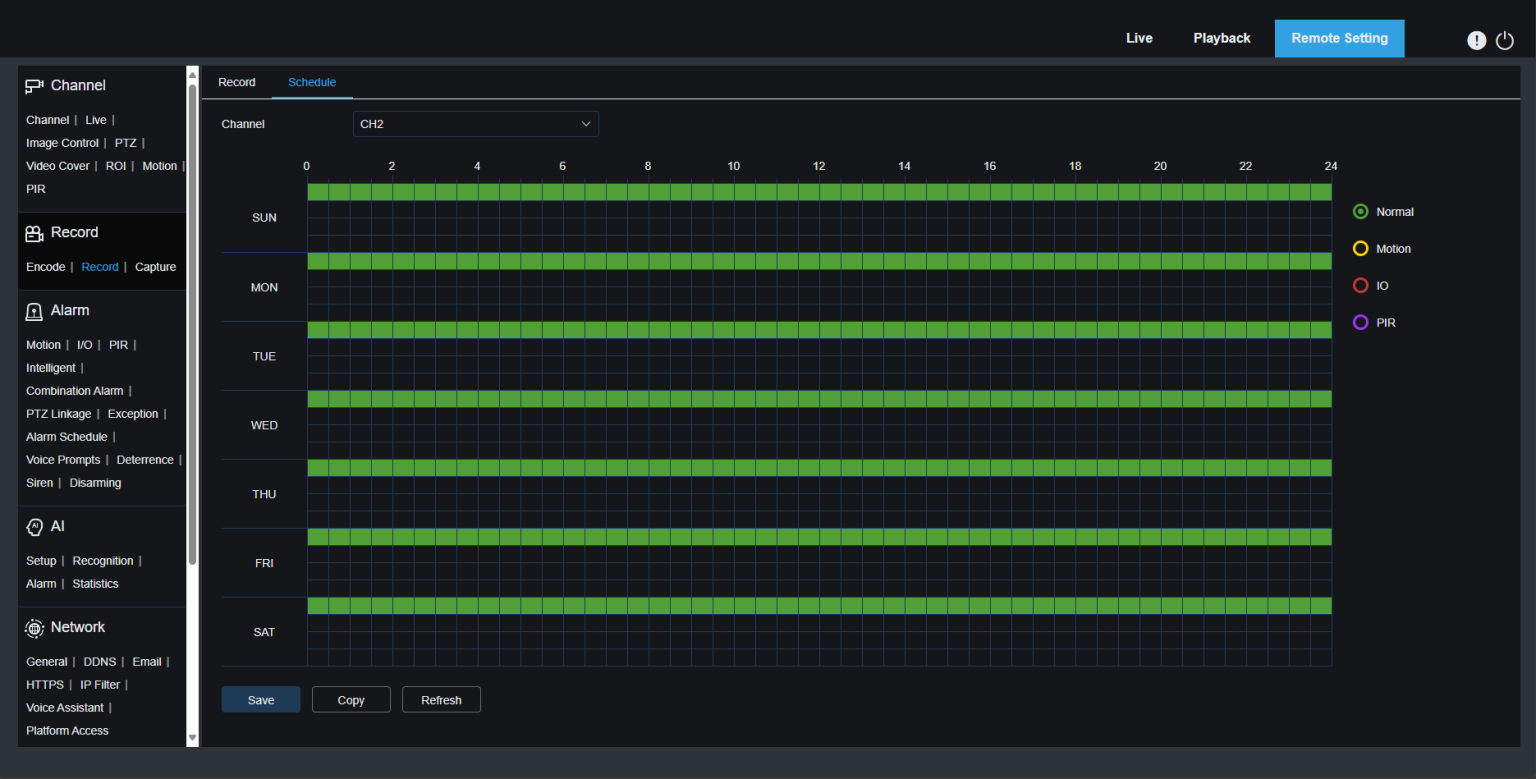Click the power logout icon
Screen dimensions: 1536x779
[1505, 40]
